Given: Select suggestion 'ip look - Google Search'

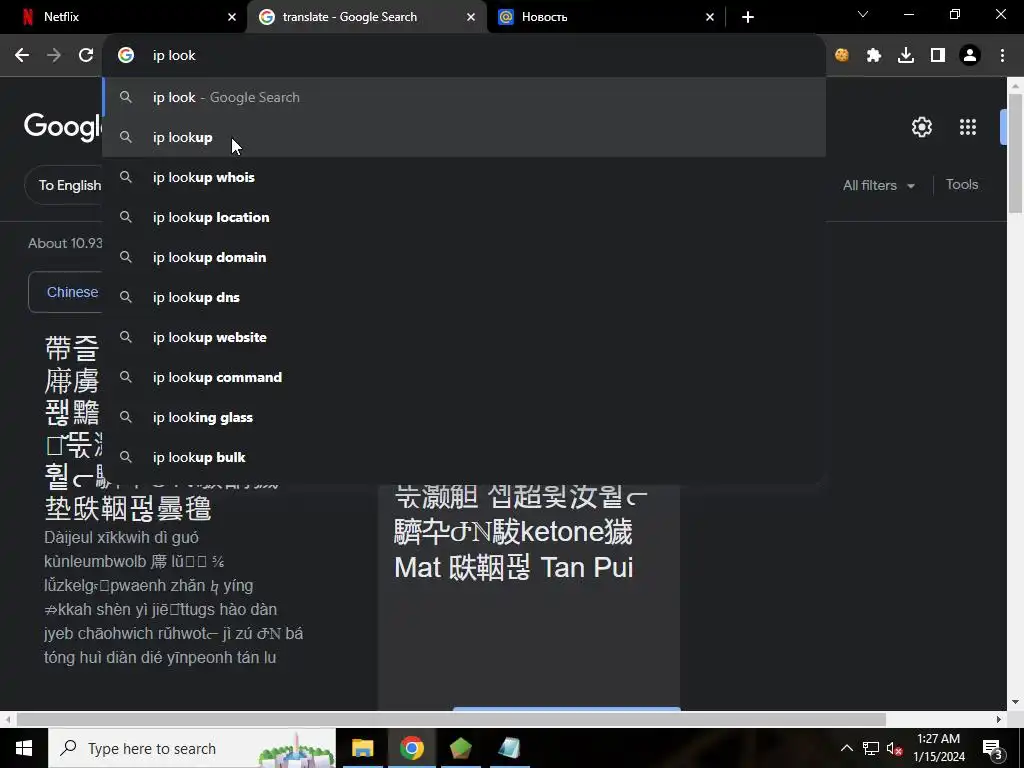Looking at the screenshot, I should (464, 97).
